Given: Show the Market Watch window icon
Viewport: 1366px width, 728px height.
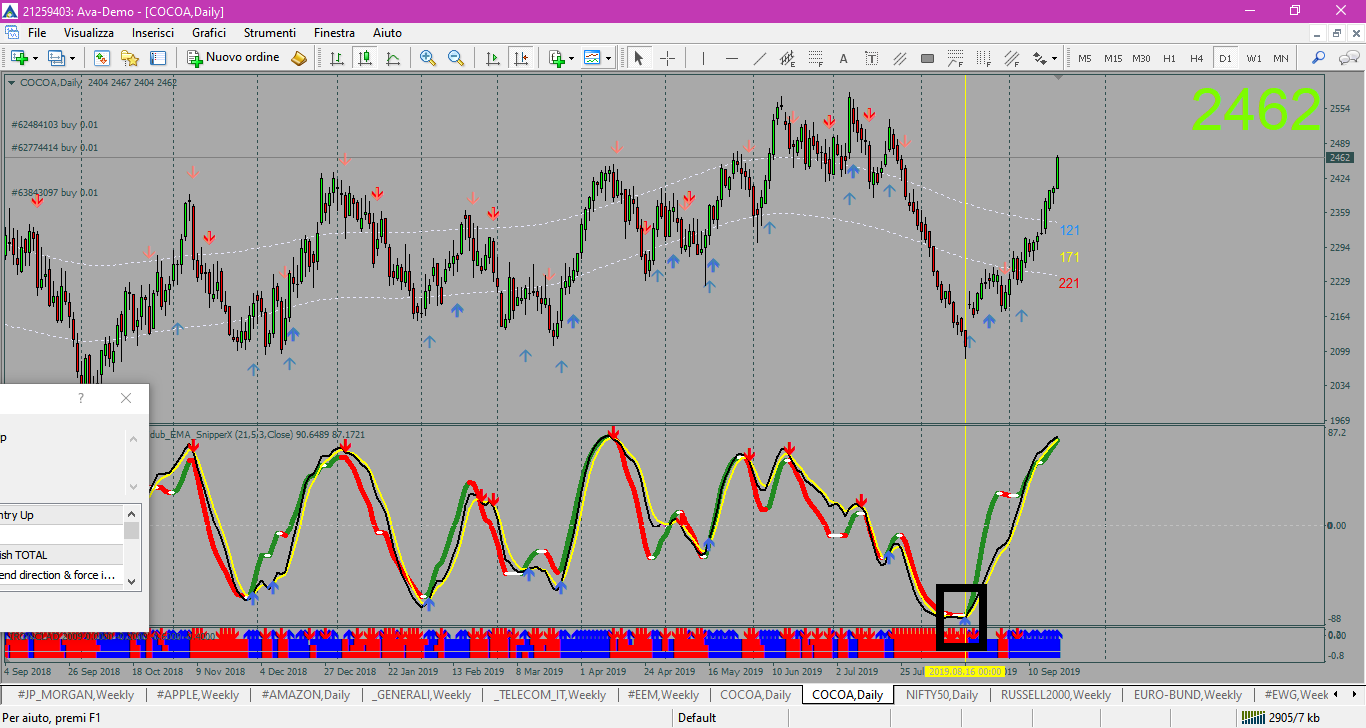Looking at the screenshot, I should point(101,58).
